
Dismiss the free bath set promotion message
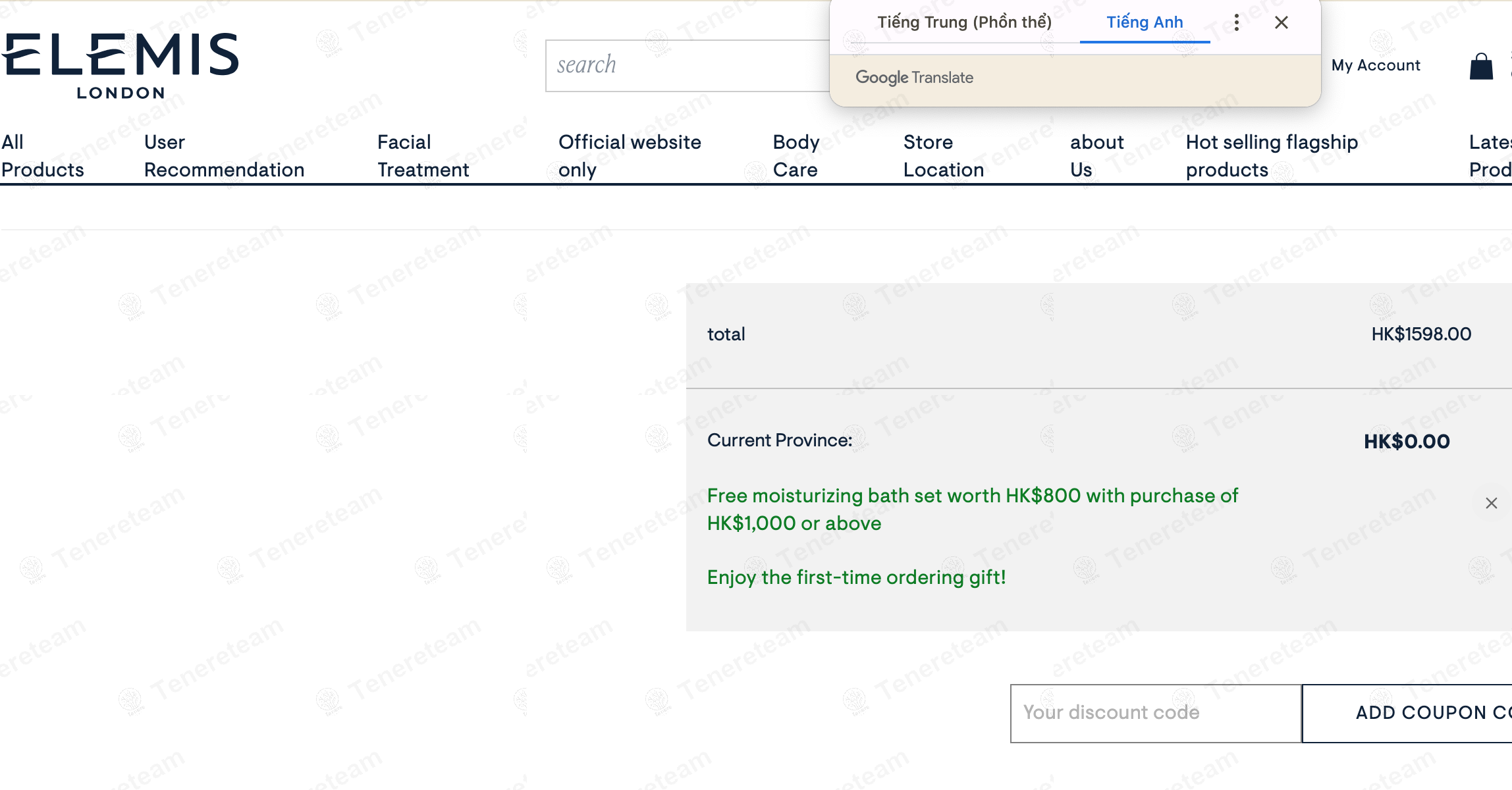click(x=1492, y=503)
